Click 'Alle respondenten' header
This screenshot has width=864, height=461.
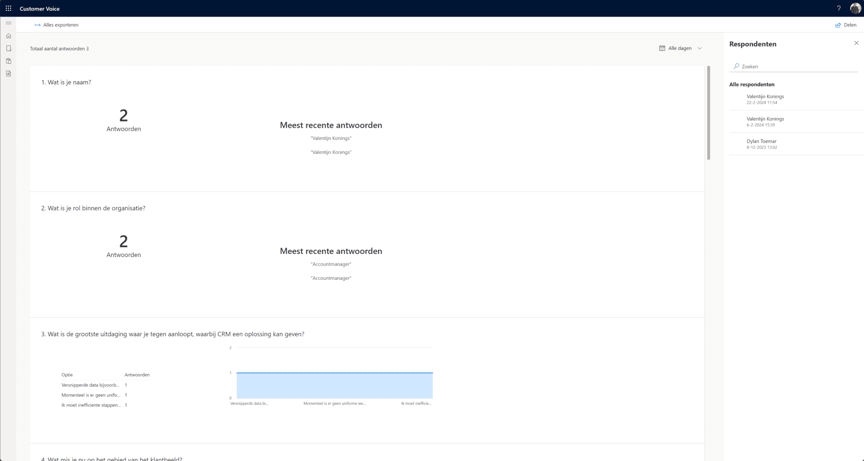point(752,84)
